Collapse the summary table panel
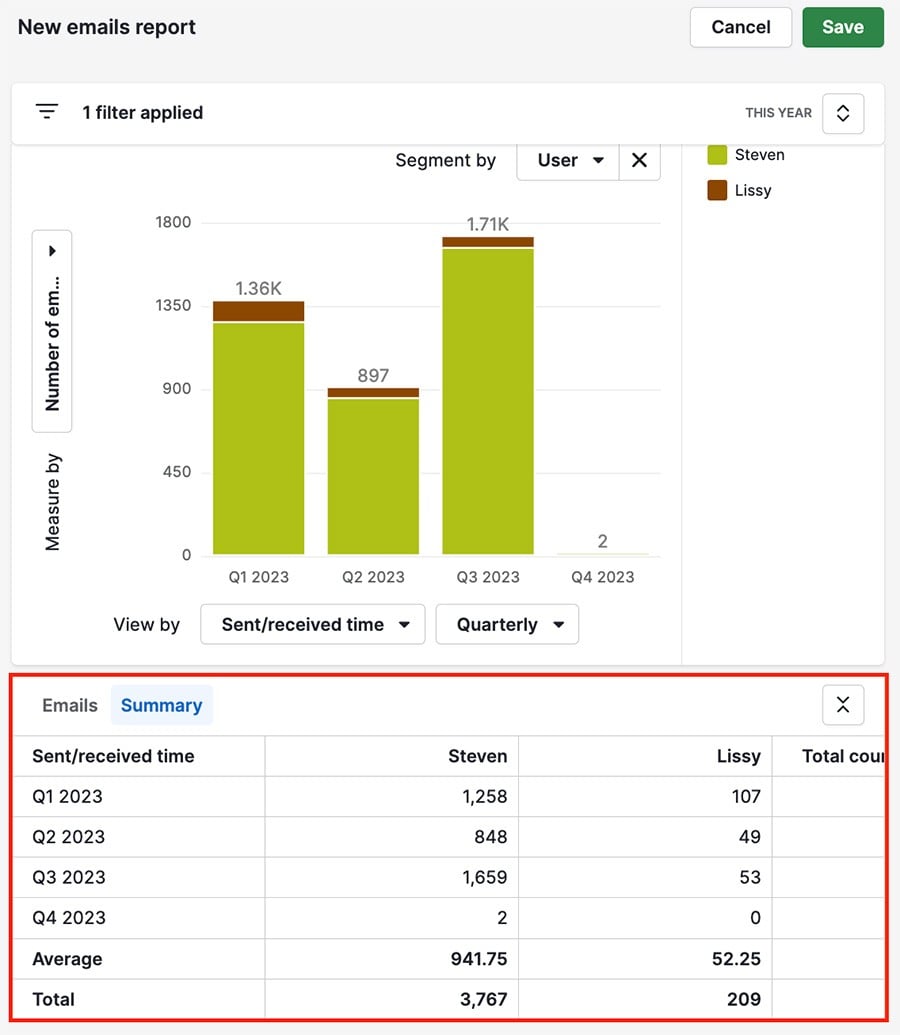 tap(842, 705)
